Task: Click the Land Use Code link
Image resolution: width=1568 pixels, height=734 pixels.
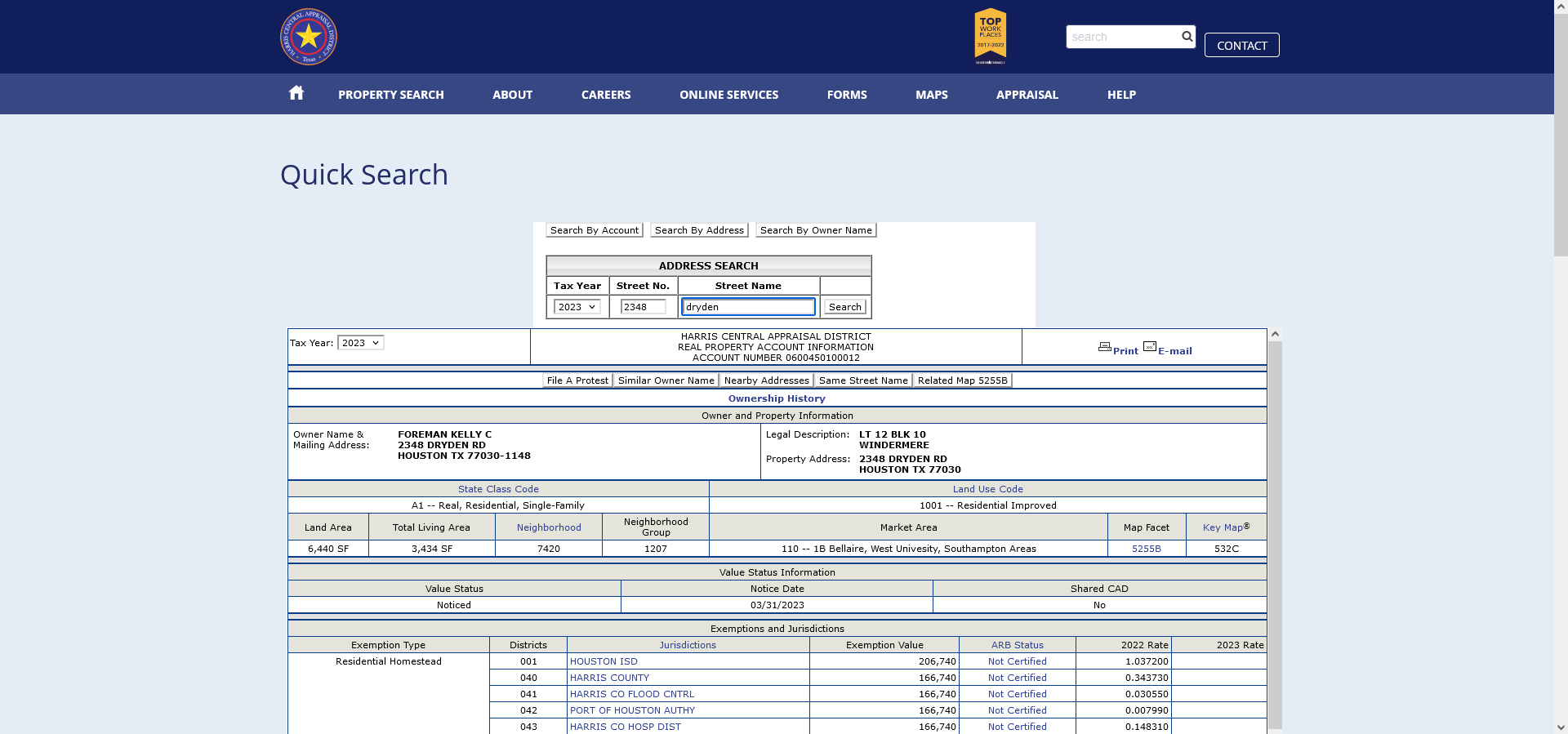Action: point(988,489)
